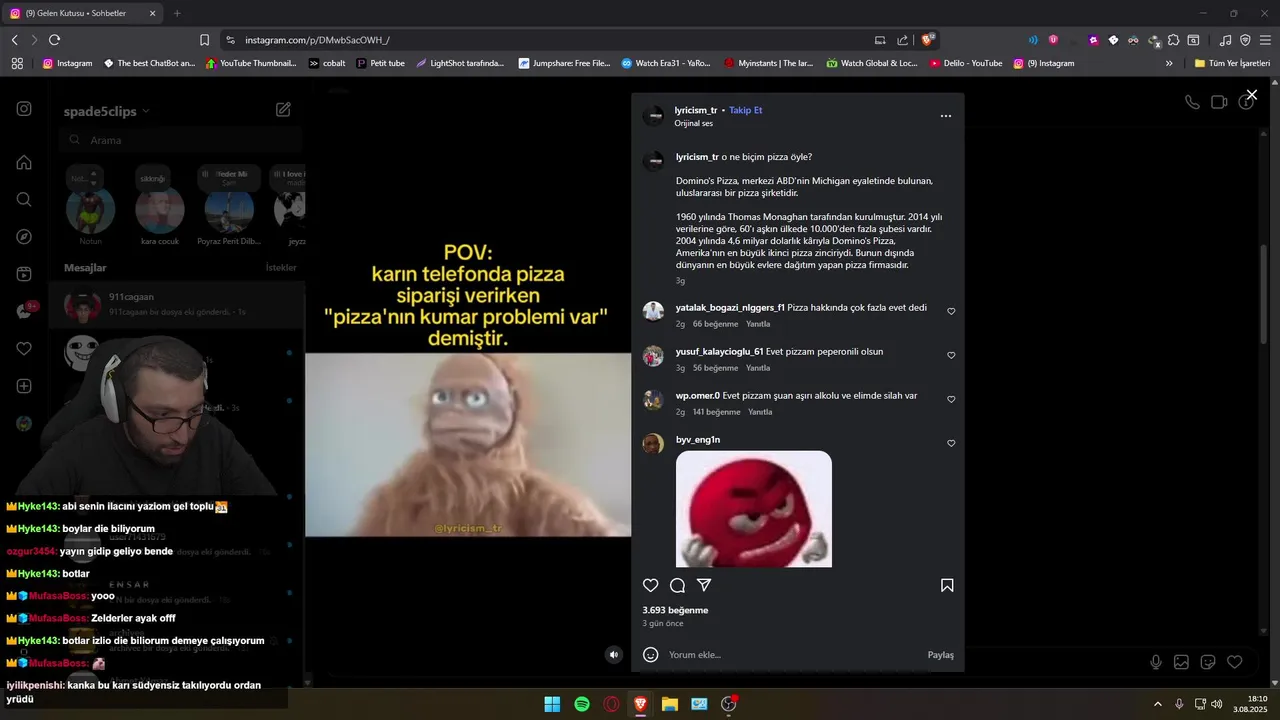The width and height of the screenshot is (1280, 720).
Task: Reply to yusuf_kalaycioglu_61 via 'Yanıtla'
Action: pos(758,368)
